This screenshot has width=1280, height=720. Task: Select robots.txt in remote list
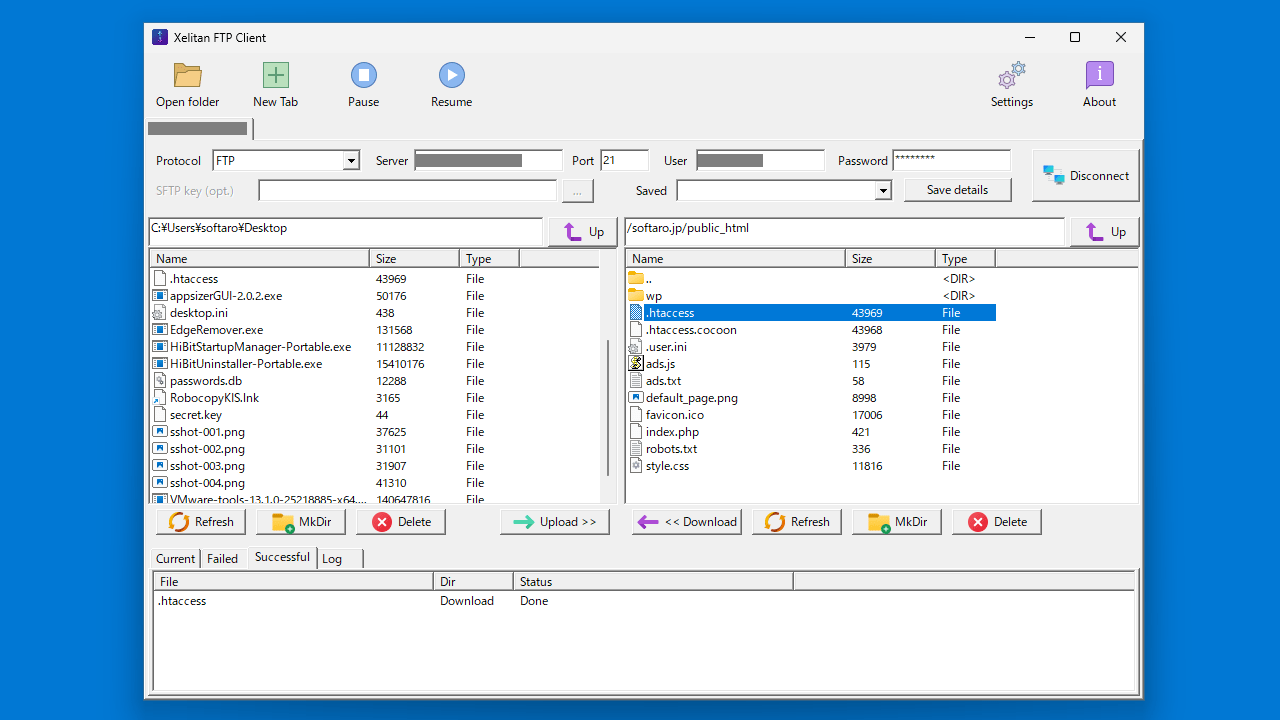(671, 449)
